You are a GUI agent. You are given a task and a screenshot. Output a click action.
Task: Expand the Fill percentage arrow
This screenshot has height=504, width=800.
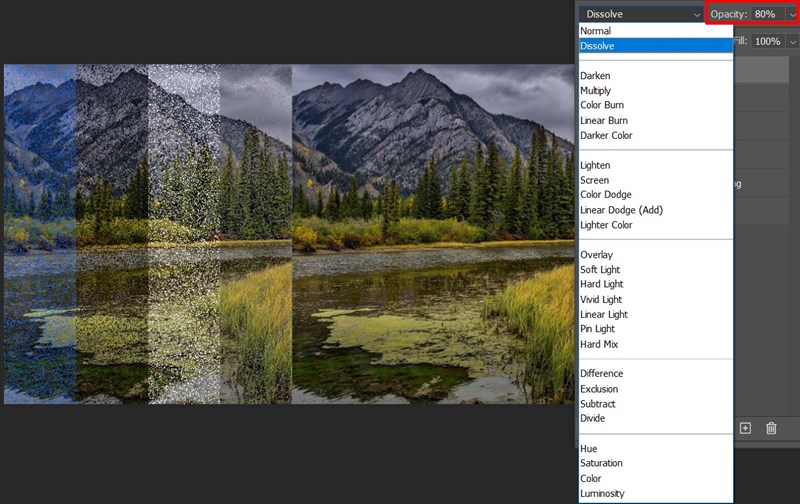(792, 41)
